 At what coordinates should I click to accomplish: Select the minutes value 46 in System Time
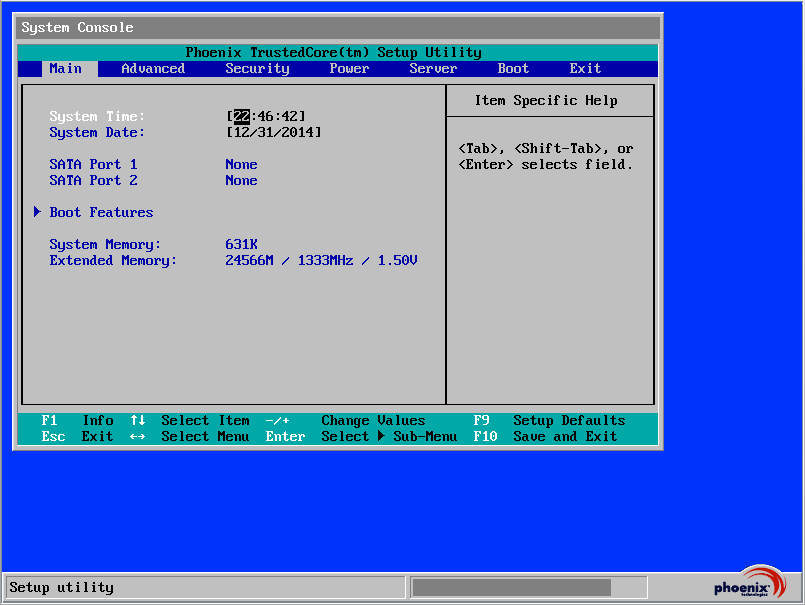[265, 117]
